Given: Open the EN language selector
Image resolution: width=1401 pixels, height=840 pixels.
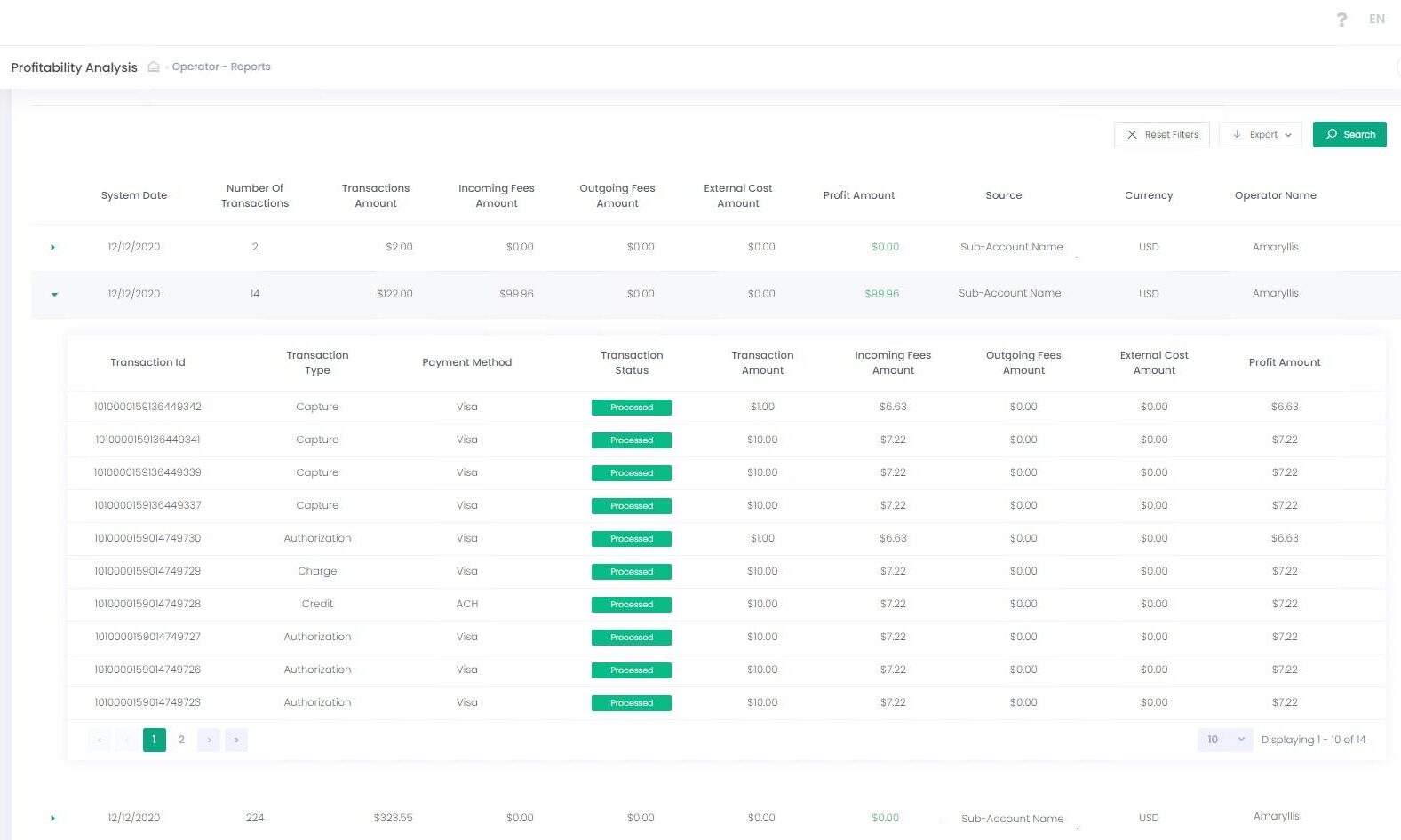Looking at the screenshot, I should tap(1376, 19).
